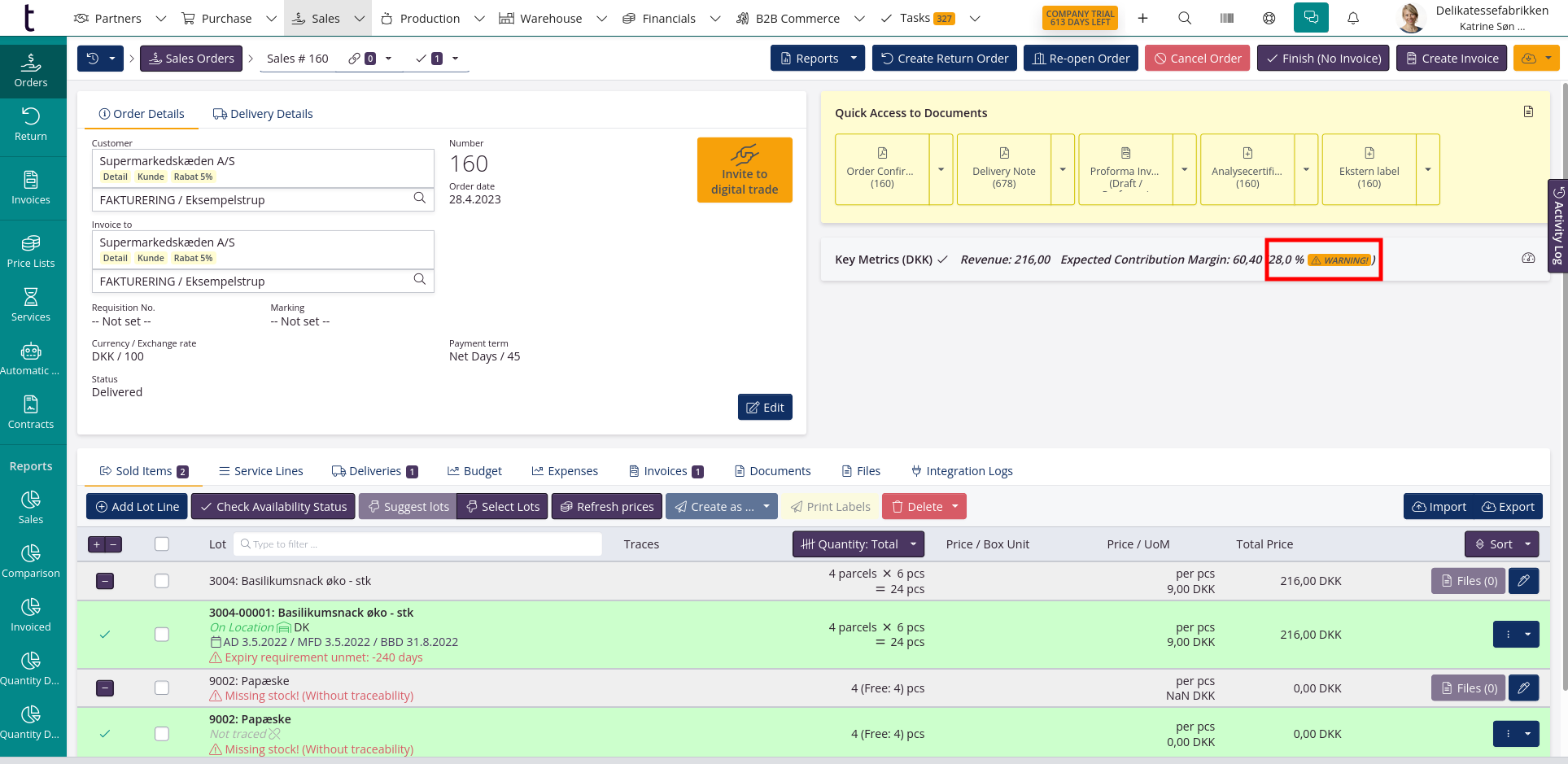The width and height of the screenshot is (1568, 764).
Task: Click the Cancel Order button
Action: (x=1197, y=59)
